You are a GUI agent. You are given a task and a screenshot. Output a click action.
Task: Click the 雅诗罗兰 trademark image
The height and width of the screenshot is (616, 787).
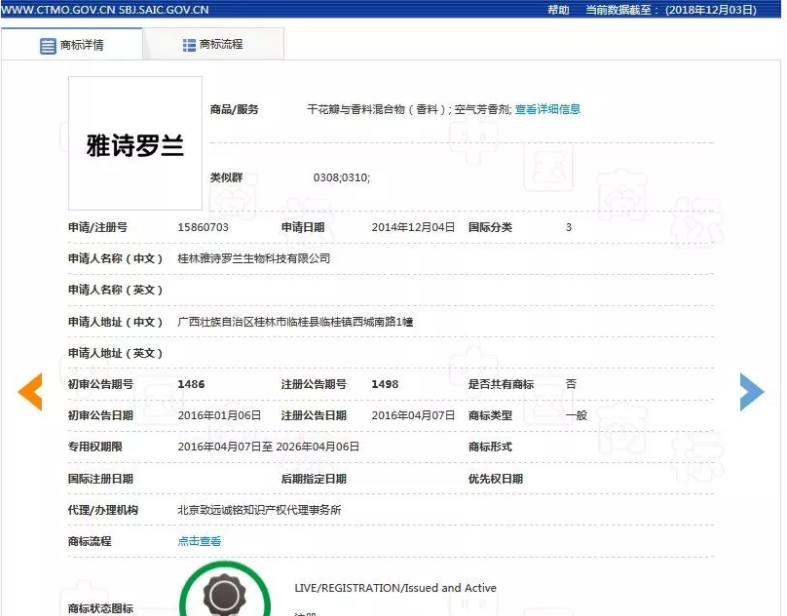(x=135, y=143)
